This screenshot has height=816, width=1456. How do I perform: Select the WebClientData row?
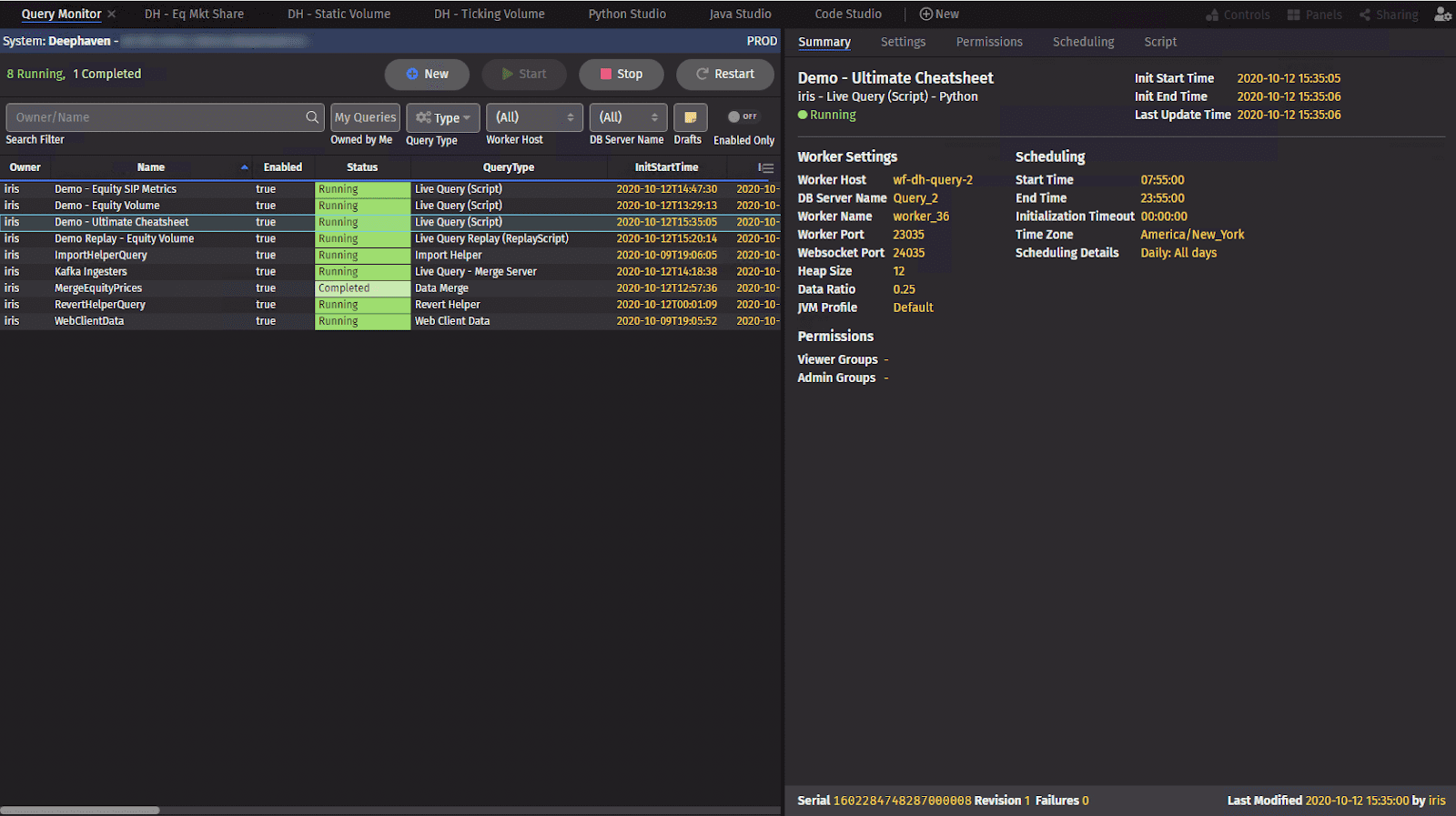tap(390, 321)
